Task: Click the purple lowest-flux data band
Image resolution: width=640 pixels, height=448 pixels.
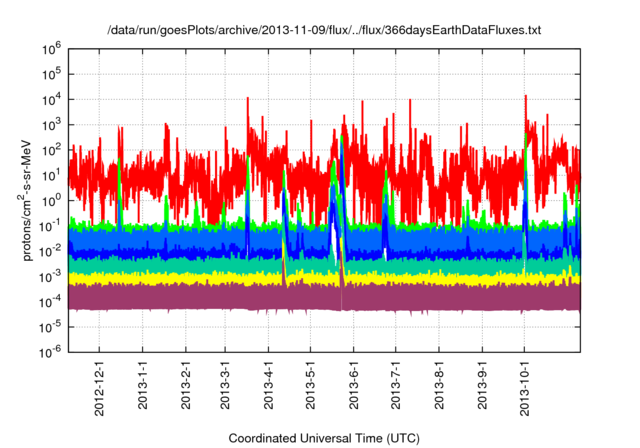Action: pos(324,297)
